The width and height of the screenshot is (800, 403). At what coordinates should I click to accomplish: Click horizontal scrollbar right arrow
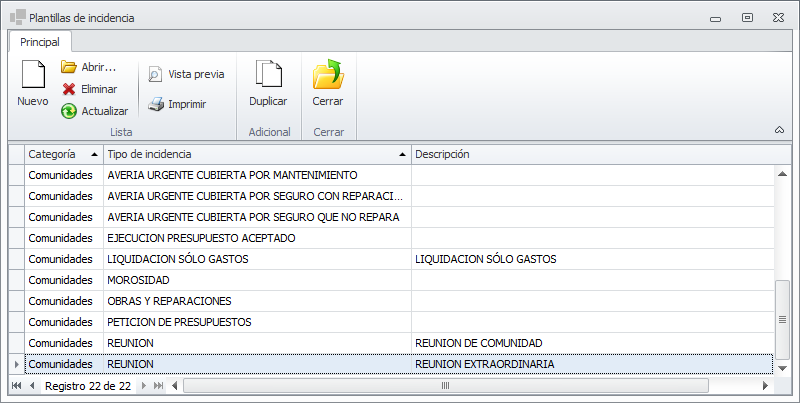[x=765, y=386]
